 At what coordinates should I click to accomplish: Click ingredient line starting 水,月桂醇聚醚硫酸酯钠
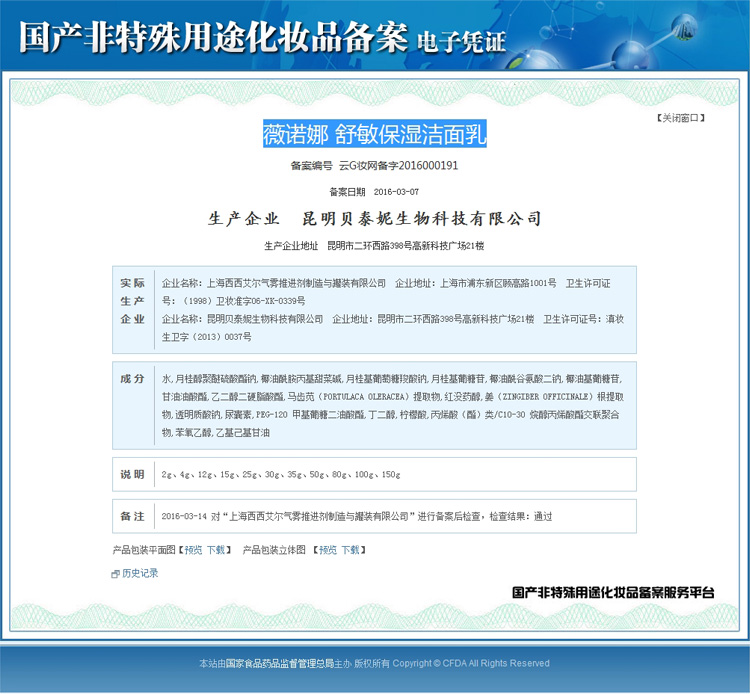point(392,379)
